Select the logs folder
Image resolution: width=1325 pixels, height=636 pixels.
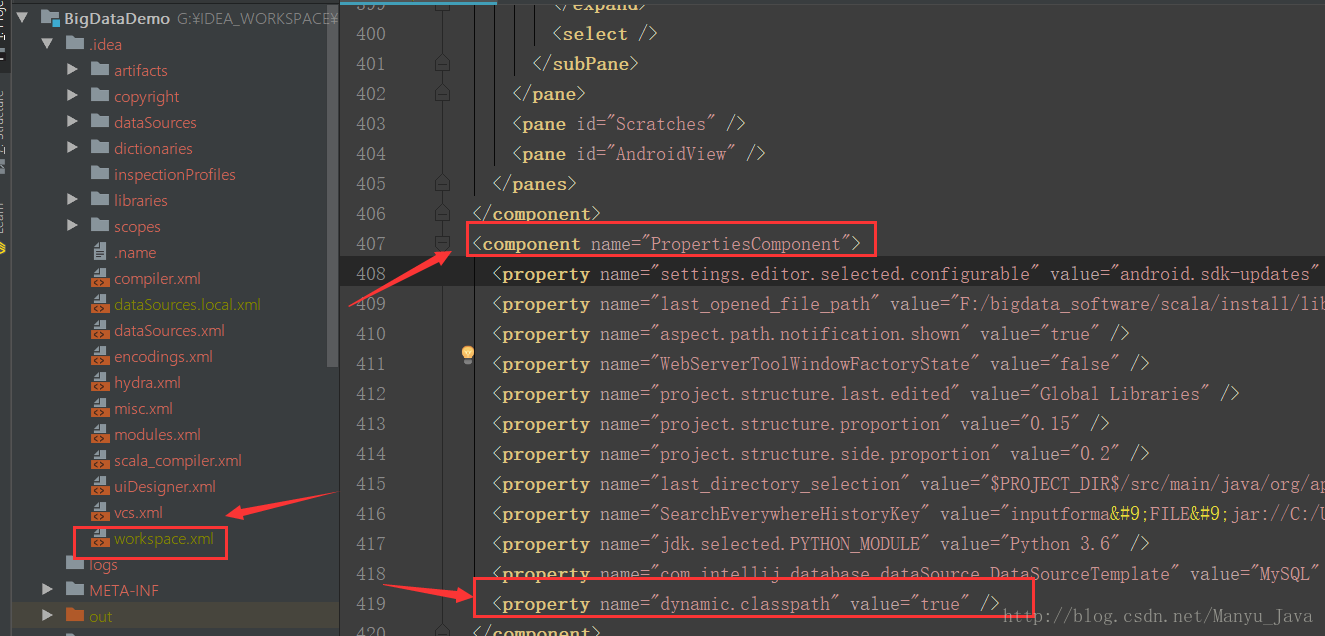[104, 565]
